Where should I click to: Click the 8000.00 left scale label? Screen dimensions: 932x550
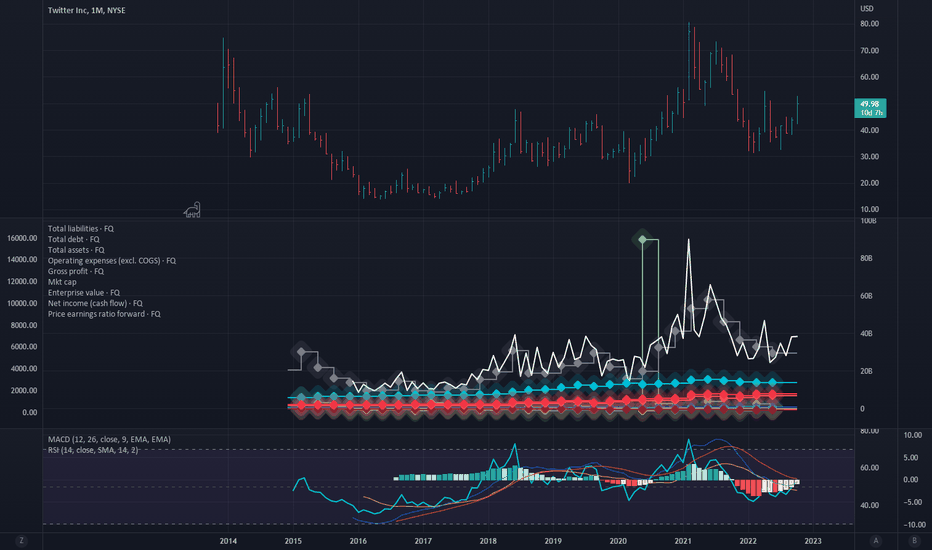[24, 325]
